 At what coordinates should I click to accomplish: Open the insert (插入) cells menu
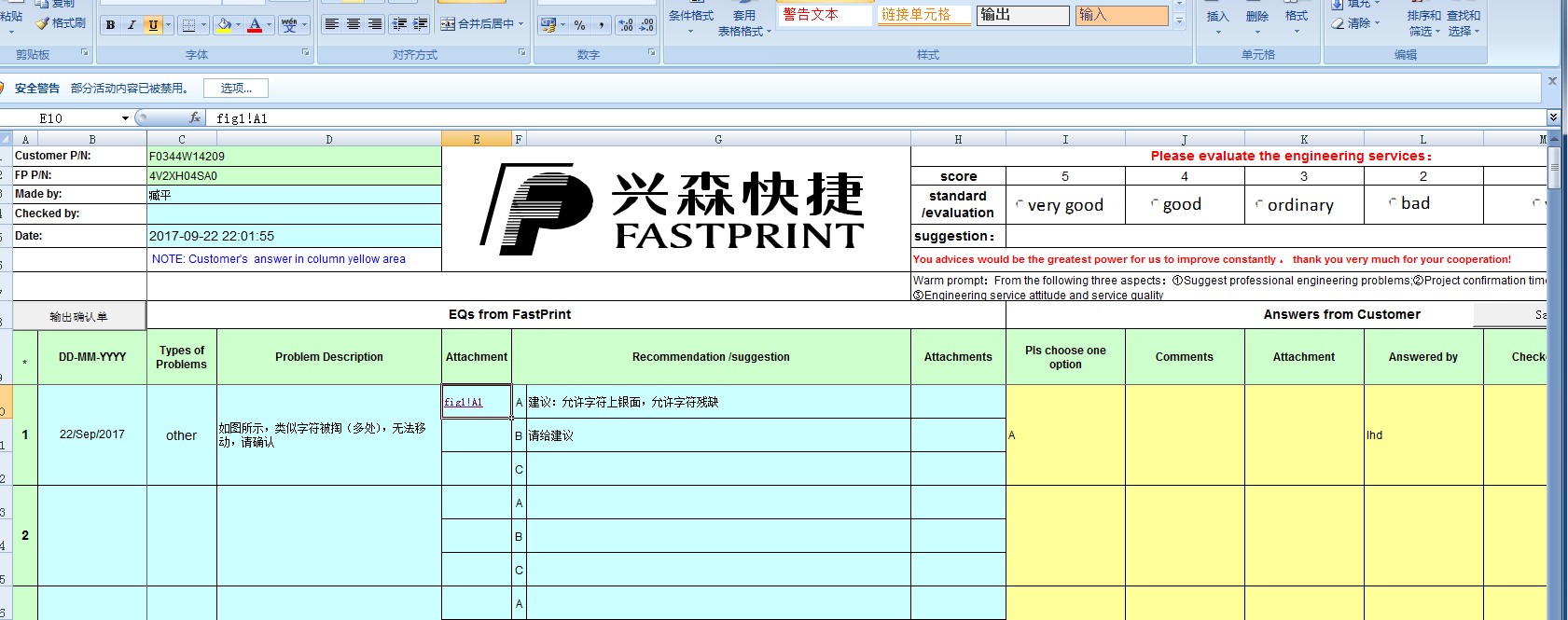[1217, 20]
